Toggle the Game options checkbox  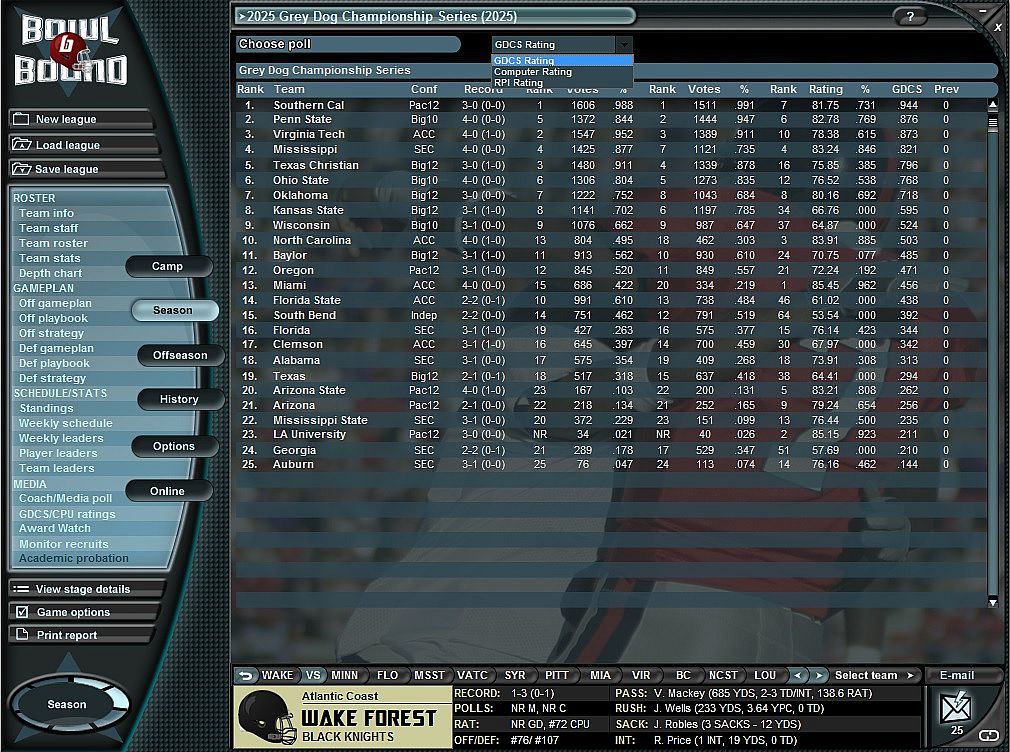pyautogui.click(x=22, y=612)
